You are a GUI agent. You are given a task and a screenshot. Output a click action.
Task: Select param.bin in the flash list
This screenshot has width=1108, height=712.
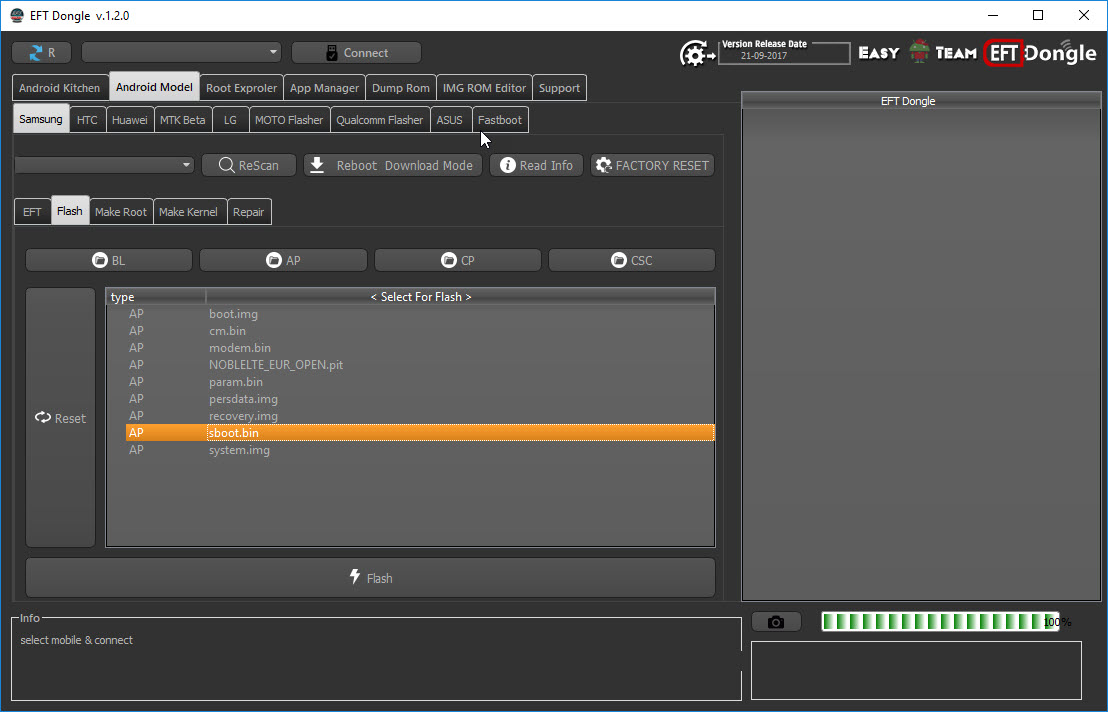click(420, 381)
